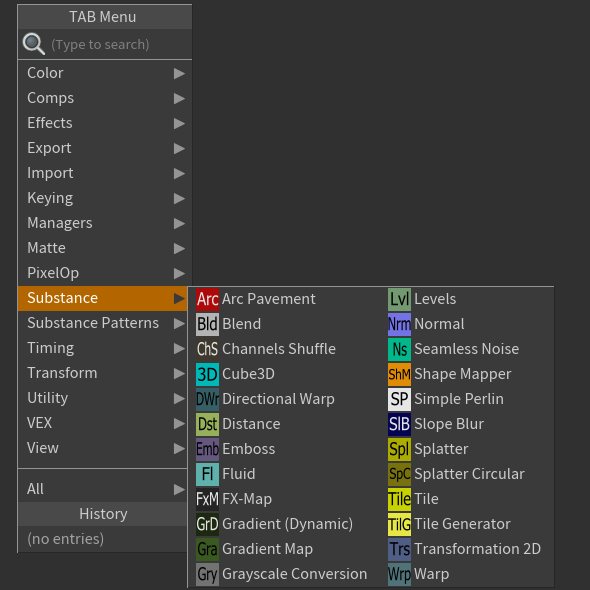Expand the Export submenu arrow
590x590 pixels.
coord(179,149)
